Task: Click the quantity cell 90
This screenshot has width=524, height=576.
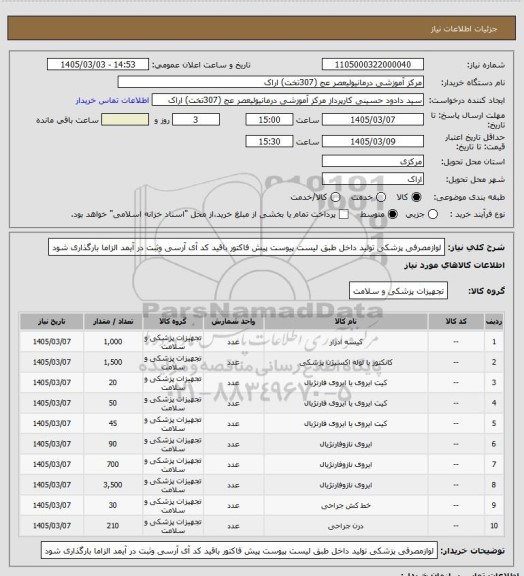Action: click(x=113, y=444)
